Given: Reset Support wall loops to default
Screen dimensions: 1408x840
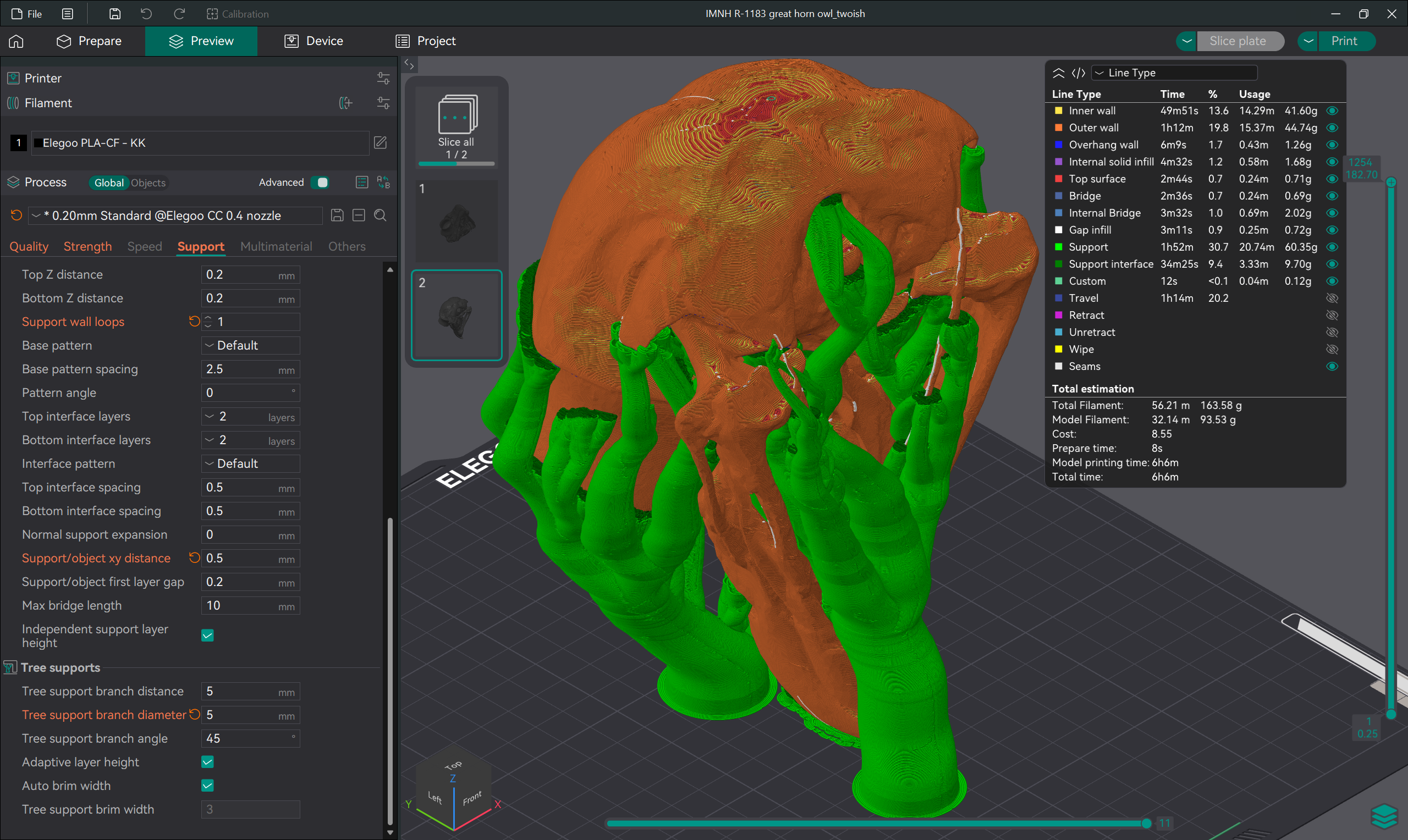Looking at the screenshot, I should (194, 321).
